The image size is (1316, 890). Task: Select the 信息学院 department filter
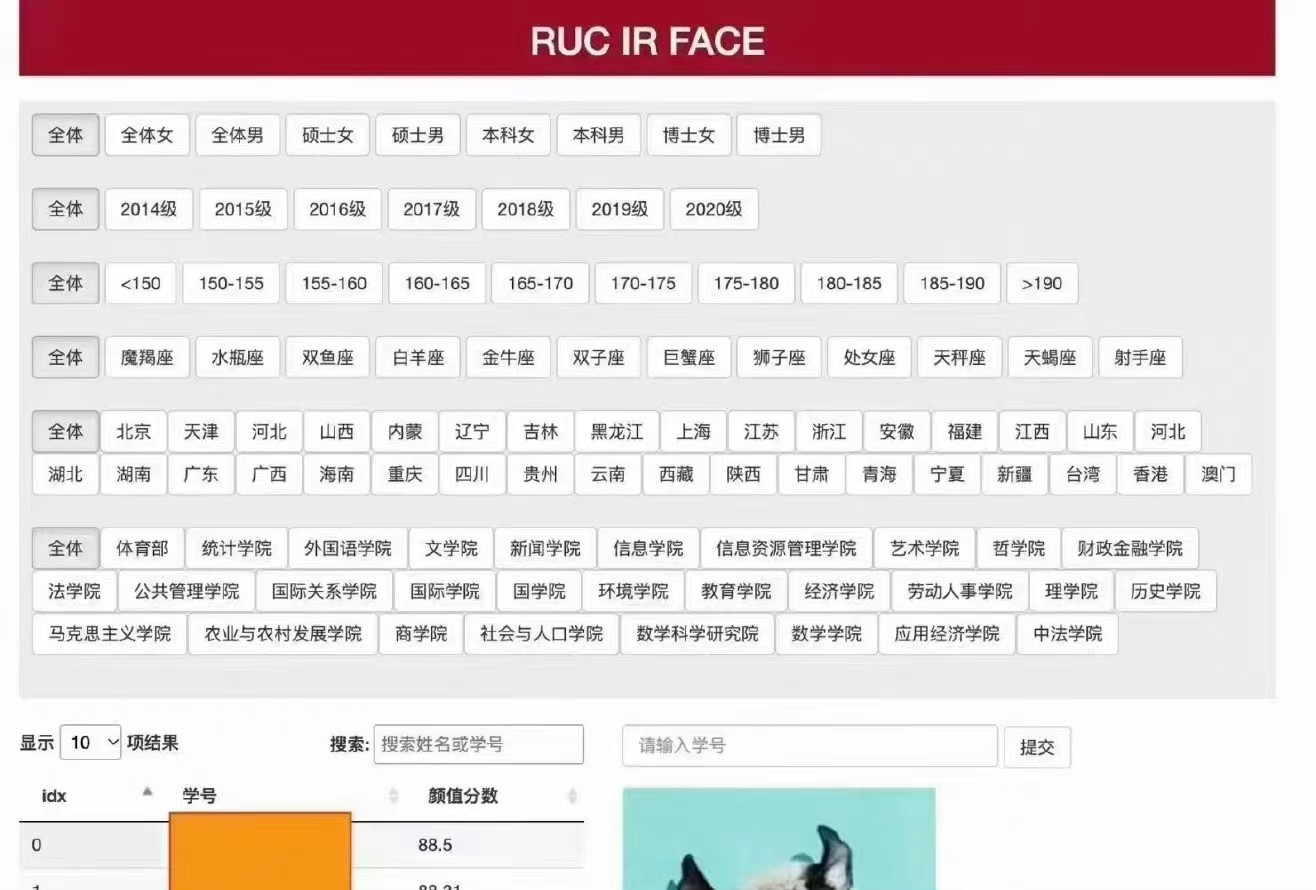[647, 548]
